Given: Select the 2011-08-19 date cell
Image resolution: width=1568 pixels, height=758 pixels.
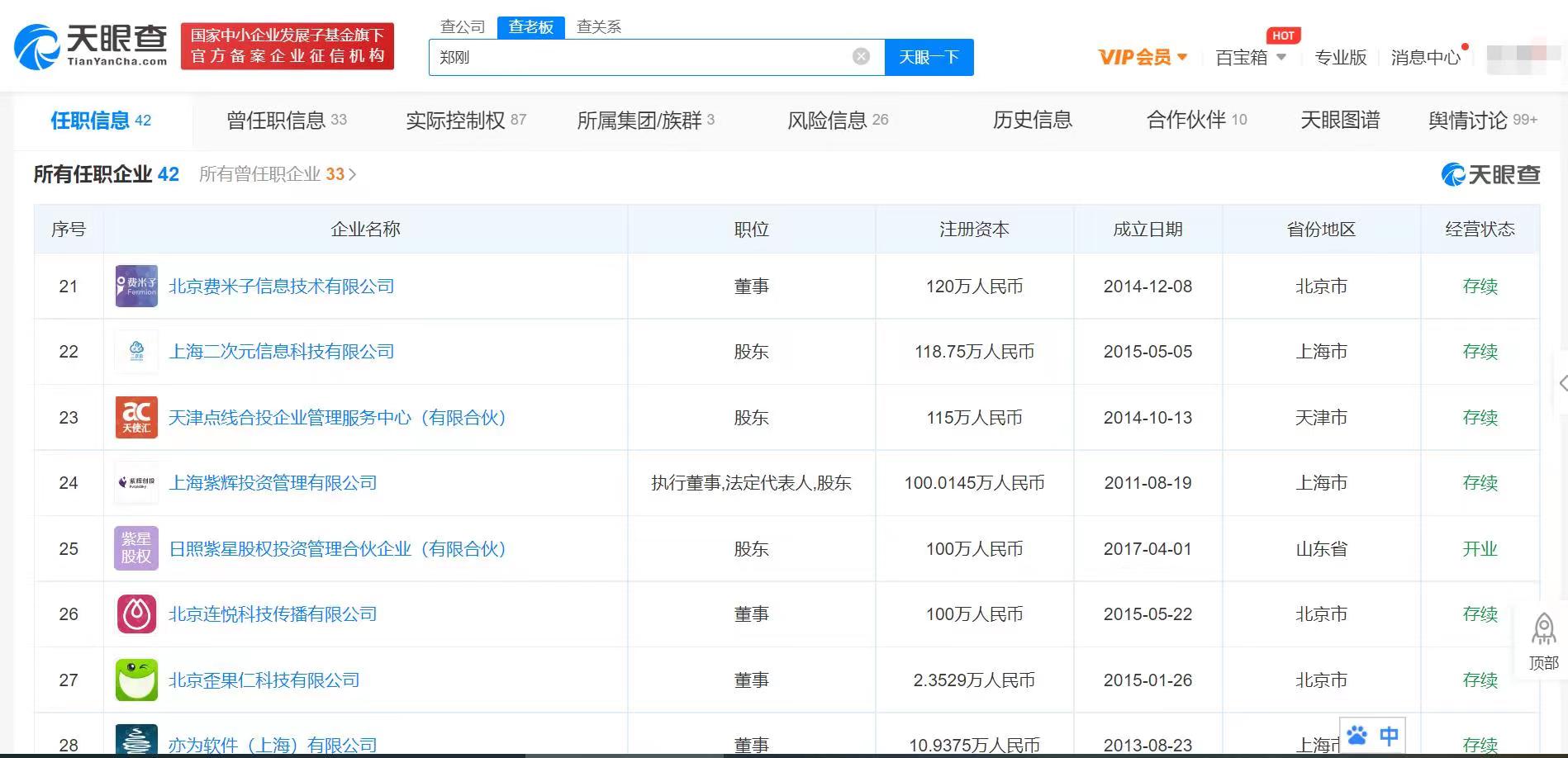Looking at the screenshot, I should click(1147, 483).
